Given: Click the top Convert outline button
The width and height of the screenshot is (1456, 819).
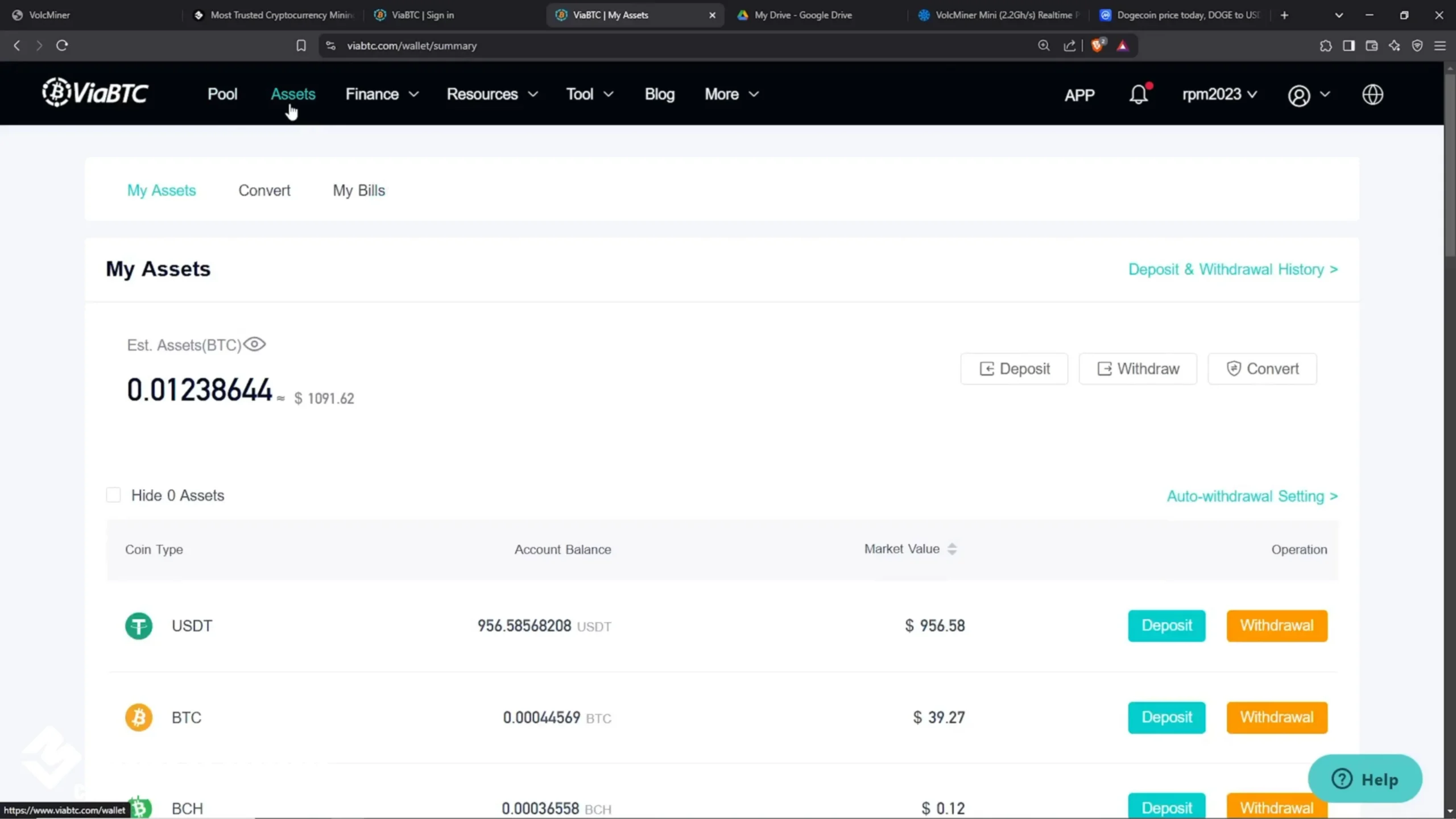Looking at the screenshot, I should coord(1262,369).
